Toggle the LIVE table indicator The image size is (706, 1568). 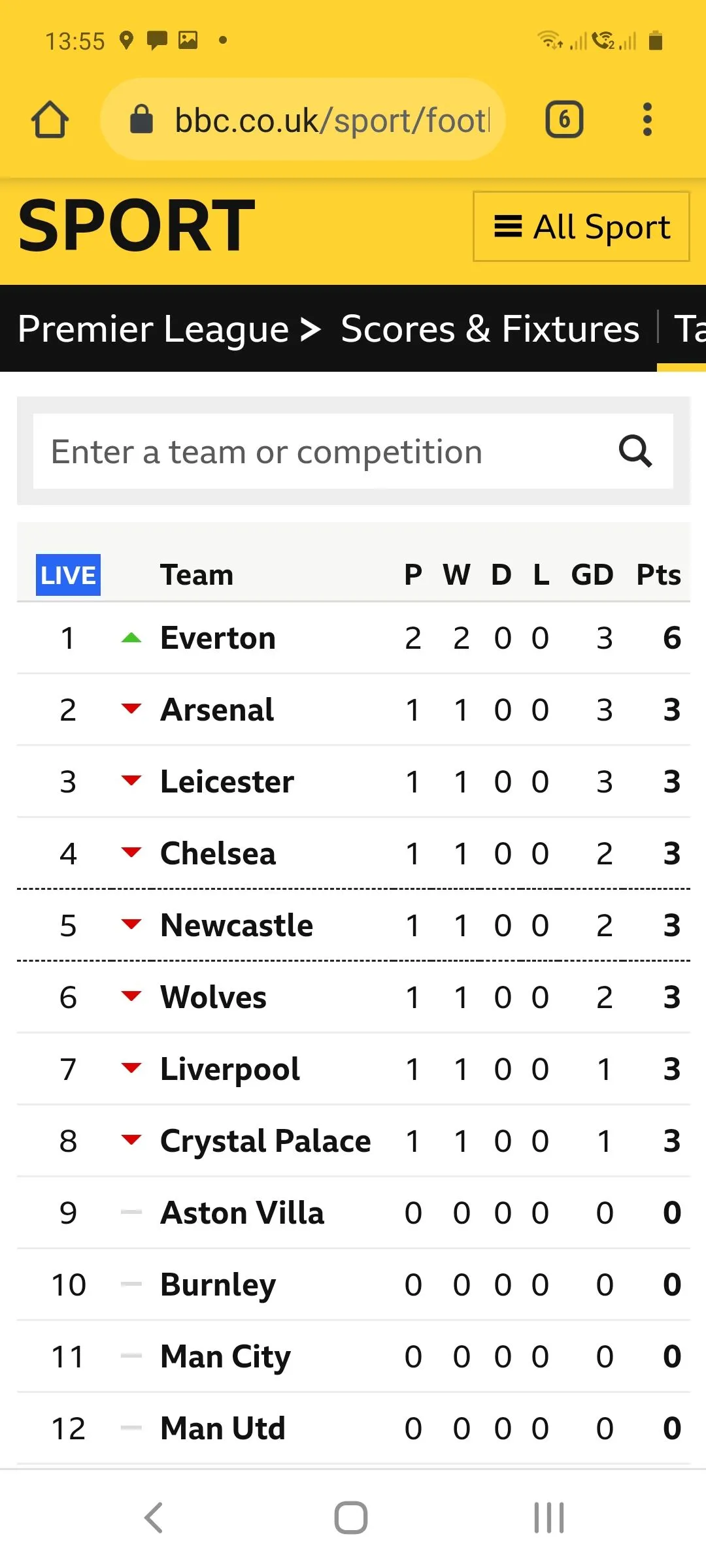pyautogui.click(x=68, y=575)
